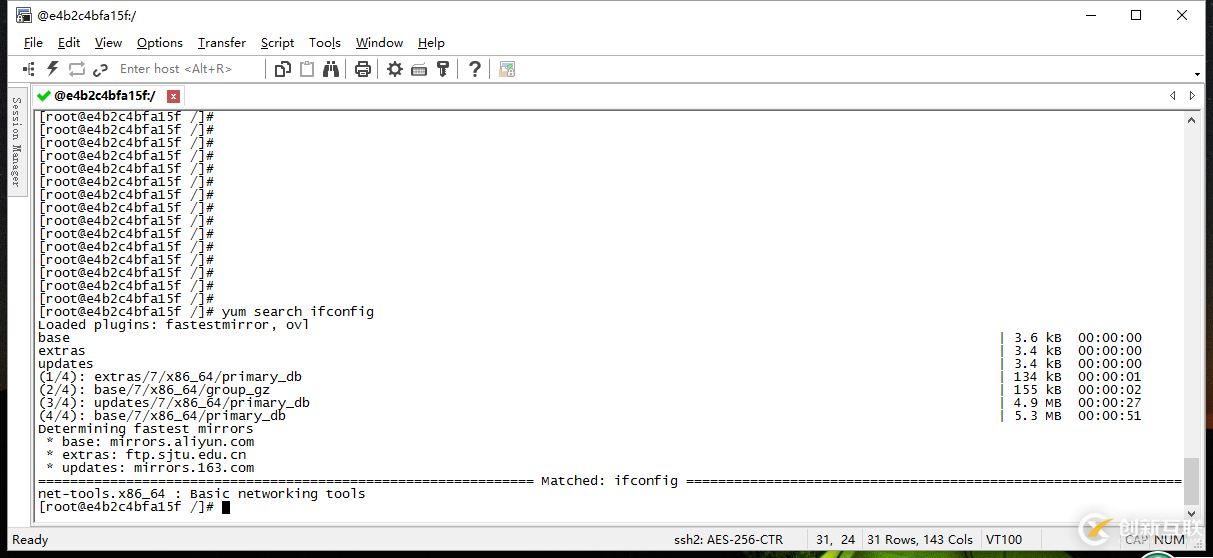This screenshot has width=1213, height=558.
Task: Click the 'Loaded plugins: fastestmirror, ovl' line
Action: click(x=174, y=325)
